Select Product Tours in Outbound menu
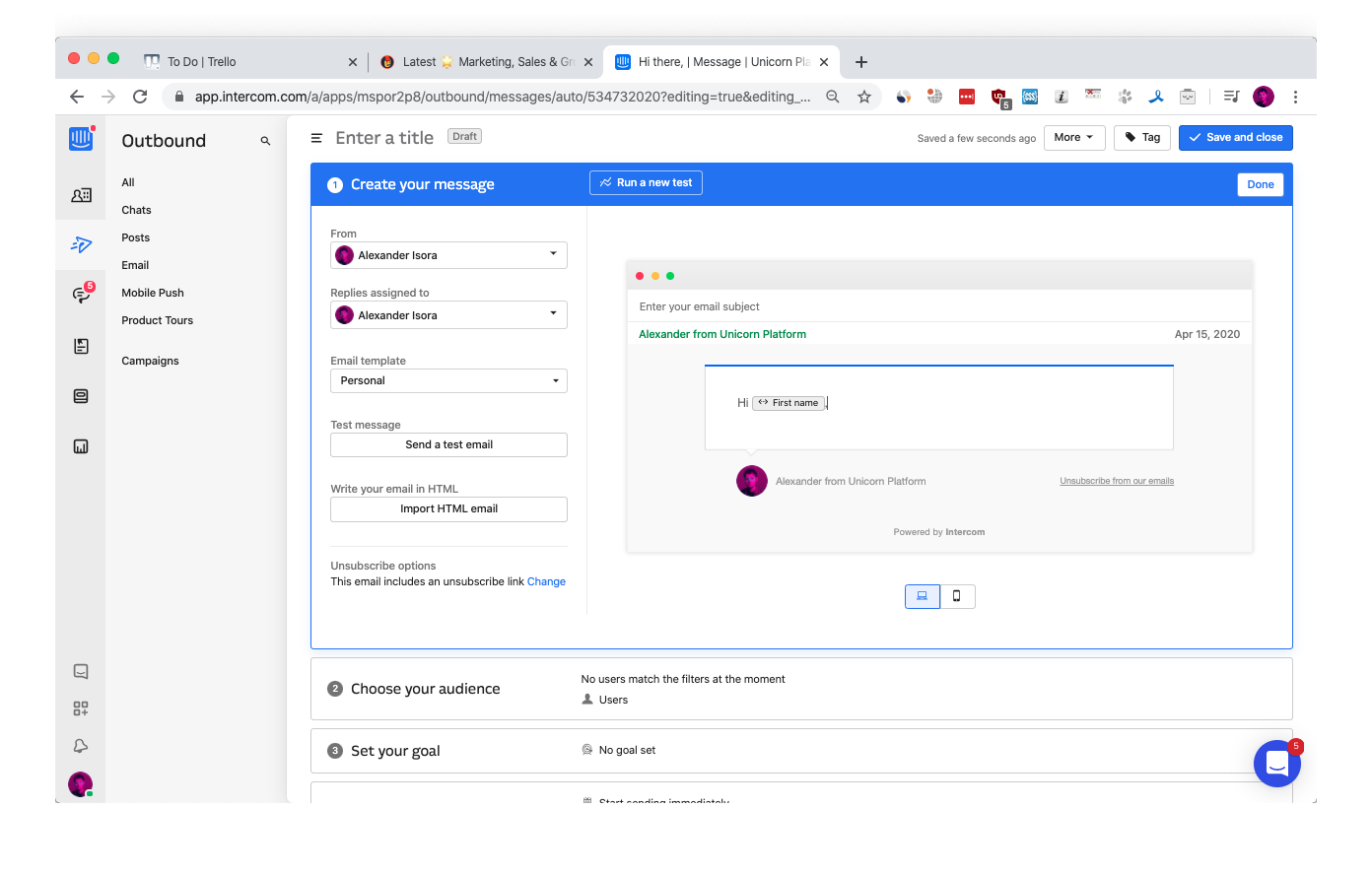The width and height of the screenshot is (1372, 876). point(157,320)
